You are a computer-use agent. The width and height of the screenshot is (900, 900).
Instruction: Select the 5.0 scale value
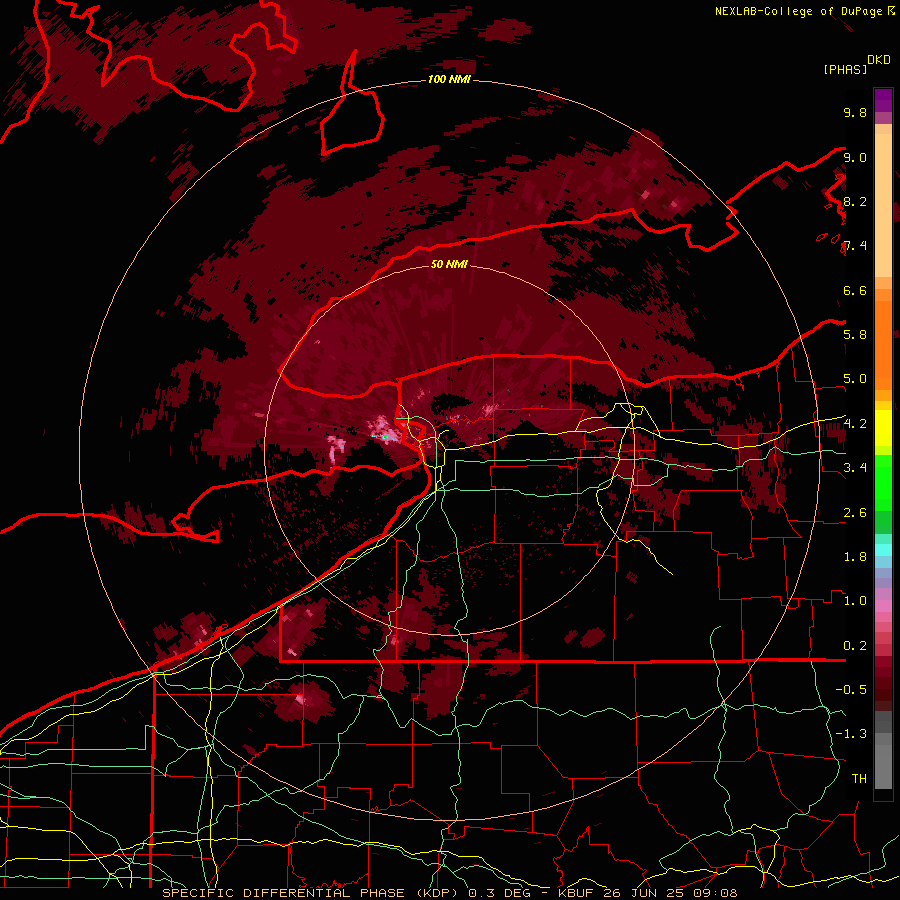click(855, 379)
